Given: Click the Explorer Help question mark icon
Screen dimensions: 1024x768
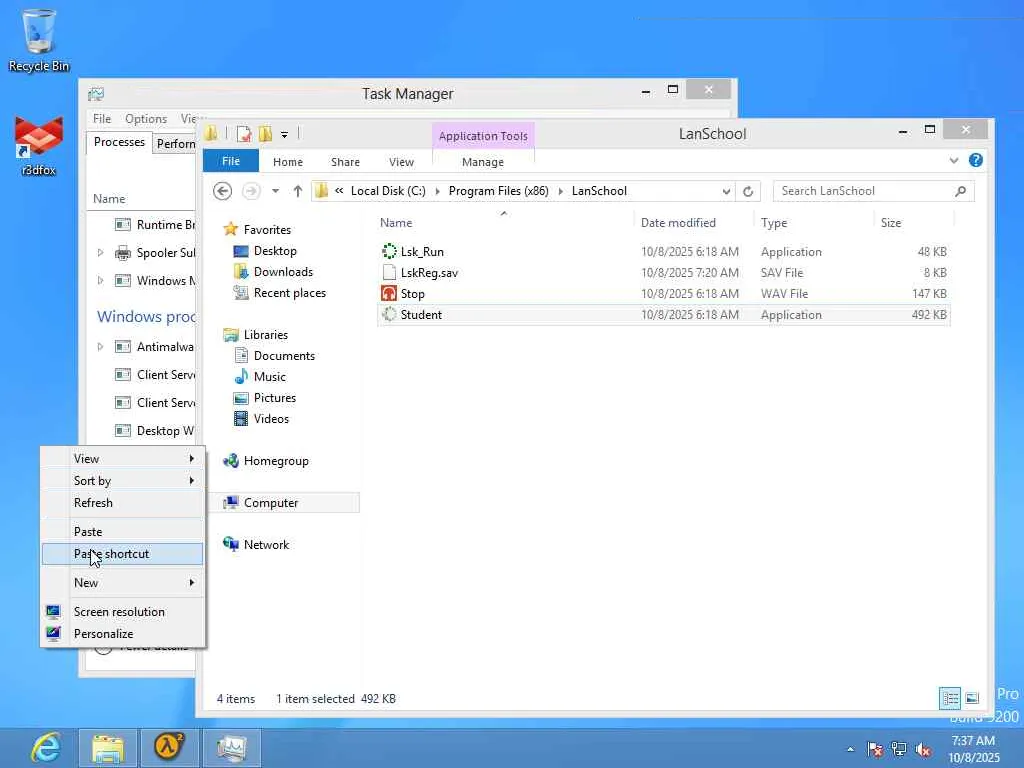Looking at the screenshot, I should click(x=976, y=160).
